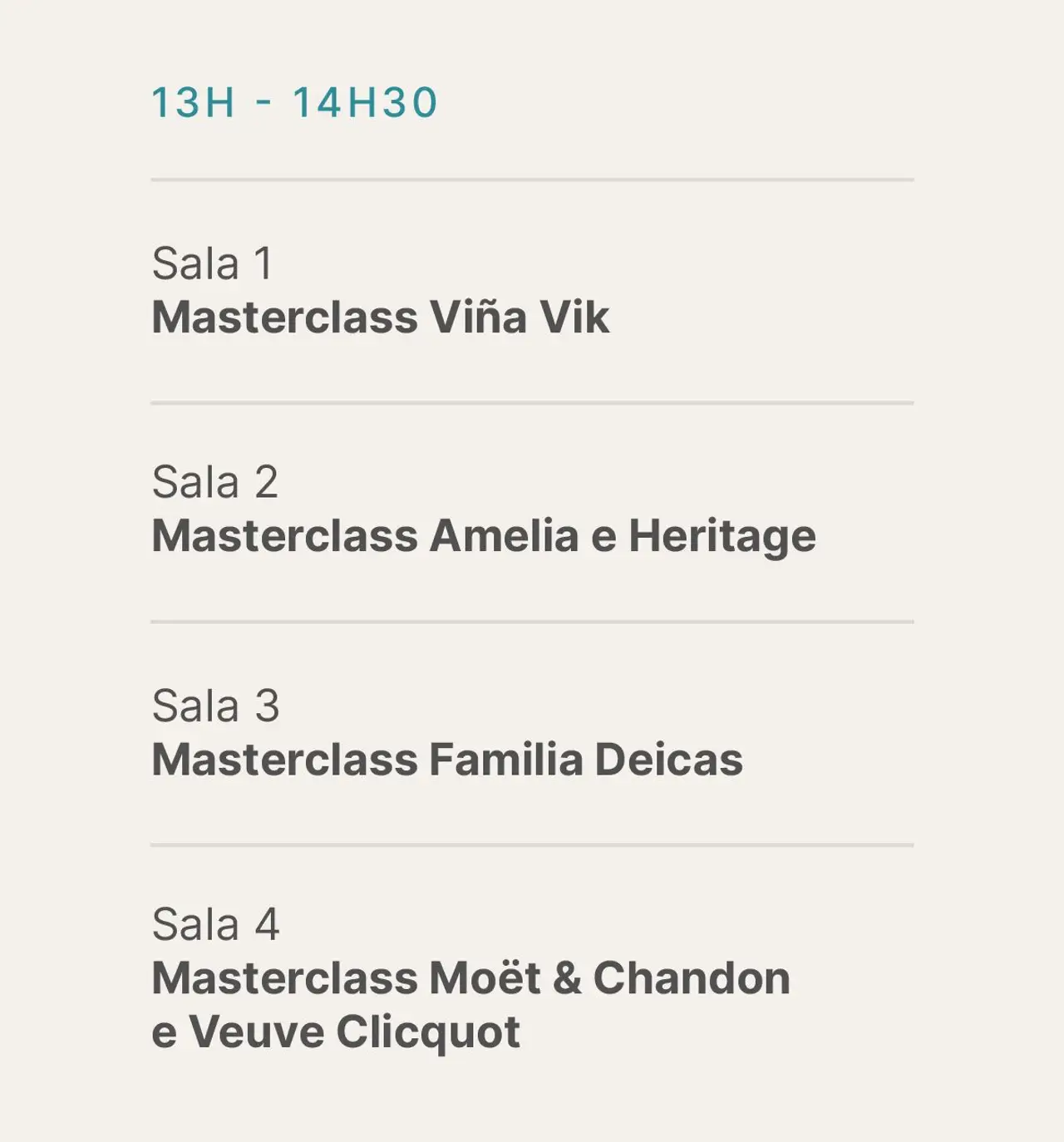Select the Sala 1 room label
Viewport: 1064px width, 1142px height.
(x=212, y=264)
